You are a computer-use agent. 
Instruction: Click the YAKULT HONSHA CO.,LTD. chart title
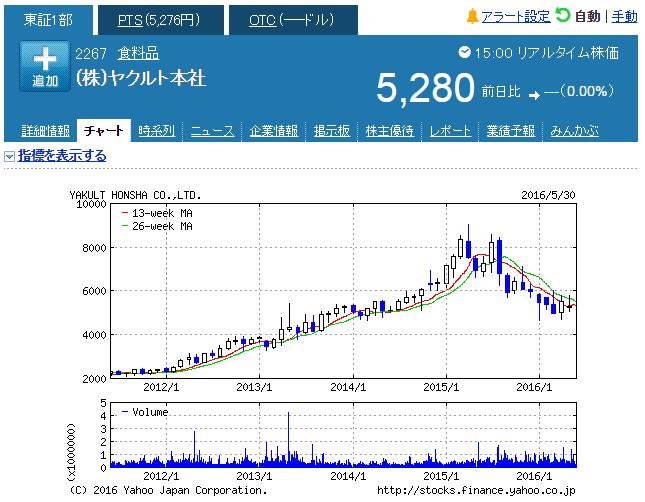tap(135, 195)
